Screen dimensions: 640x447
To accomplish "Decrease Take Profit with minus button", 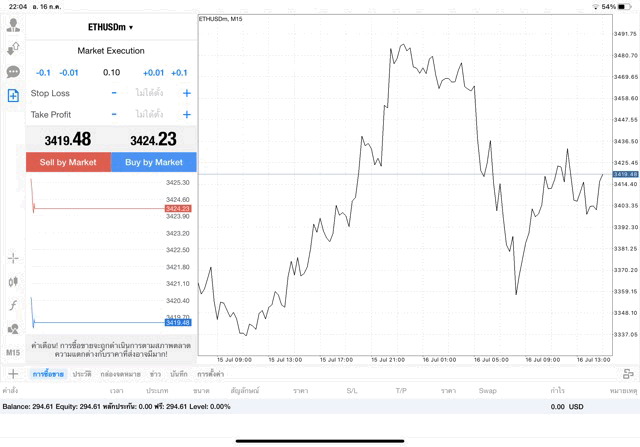I will pos(114,115).
